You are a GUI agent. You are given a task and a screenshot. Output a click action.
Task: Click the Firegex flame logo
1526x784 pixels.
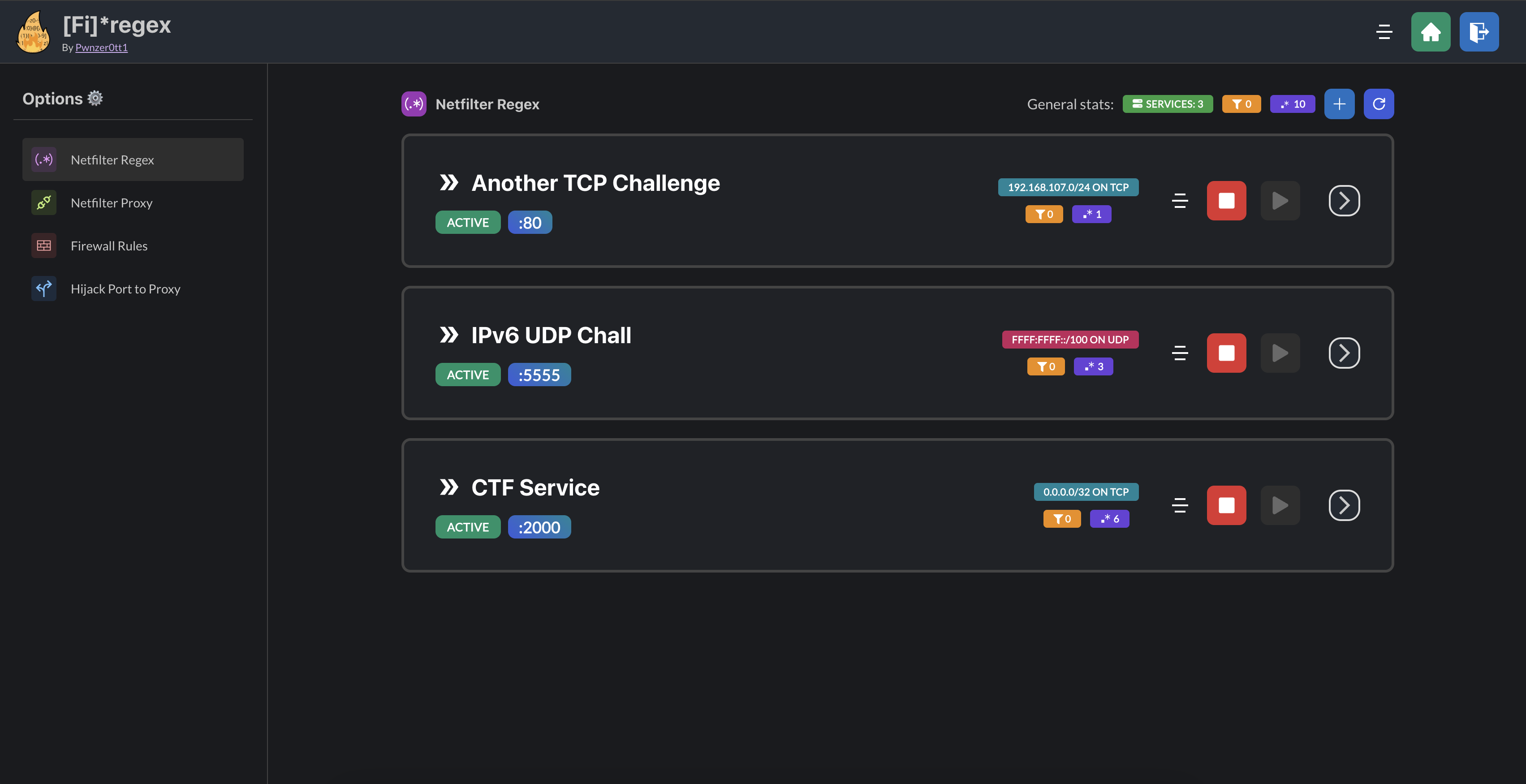pyautogui.click(x=33, y=32)
